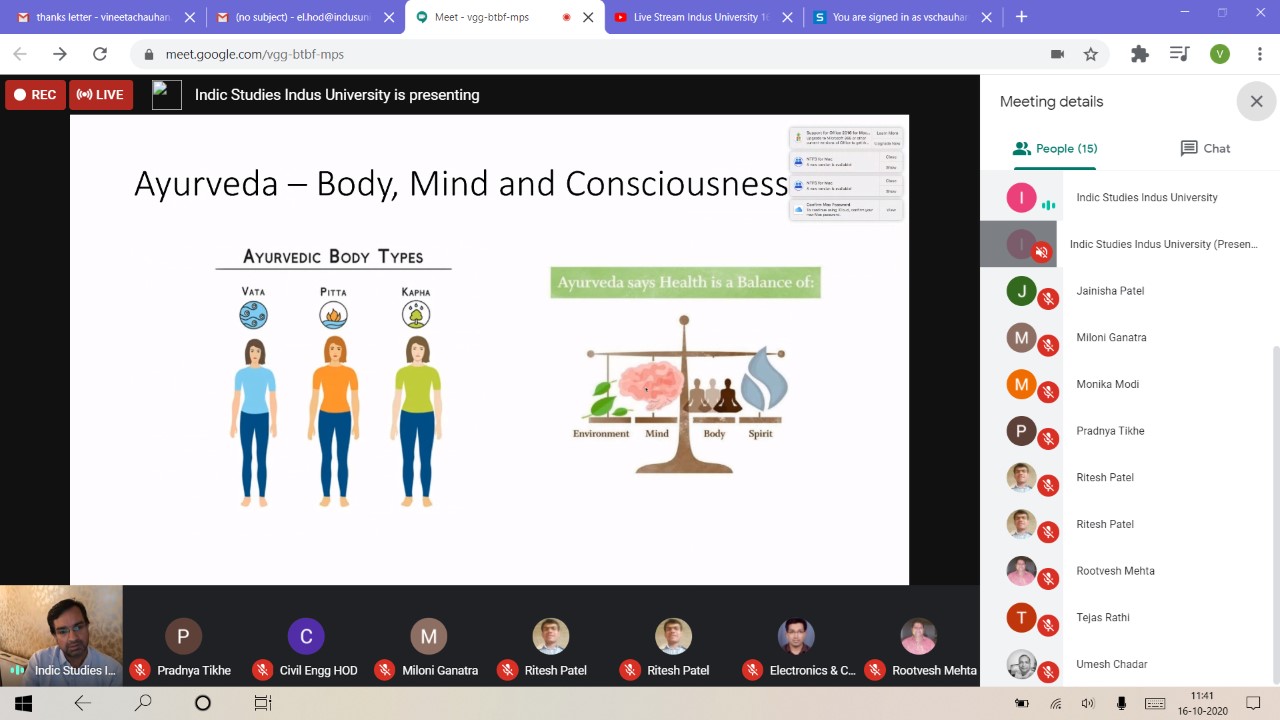Select the People (15) tab
The height and width of the screenshot is (720, 1280).
[1055, 148]
